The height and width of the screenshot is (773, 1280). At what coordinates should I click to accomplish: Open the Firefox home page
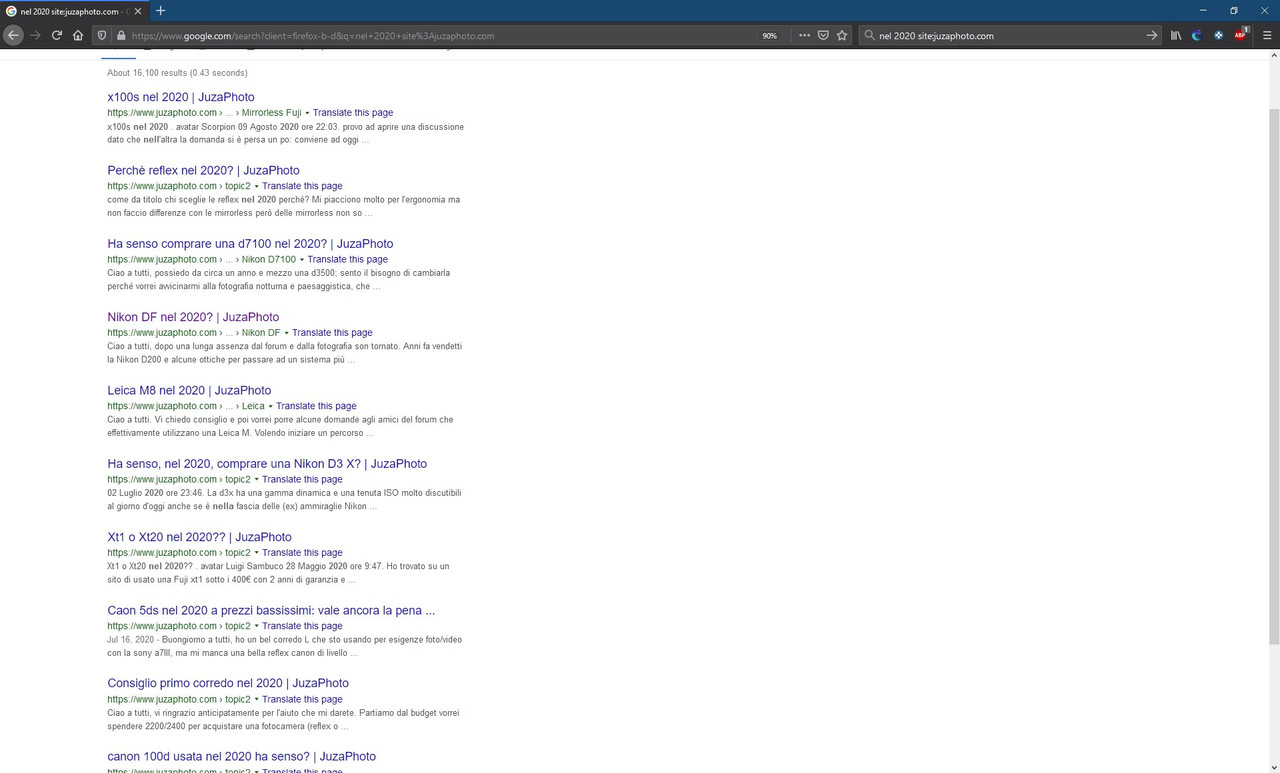click(x=78, y=35)
